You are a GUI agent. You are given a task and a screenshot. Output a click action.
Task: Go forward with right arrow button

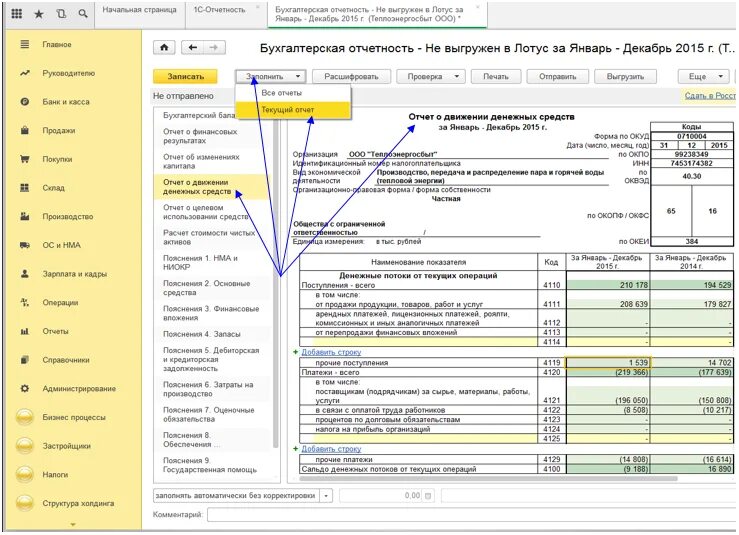pyautogui.click(x=214, y=48)
